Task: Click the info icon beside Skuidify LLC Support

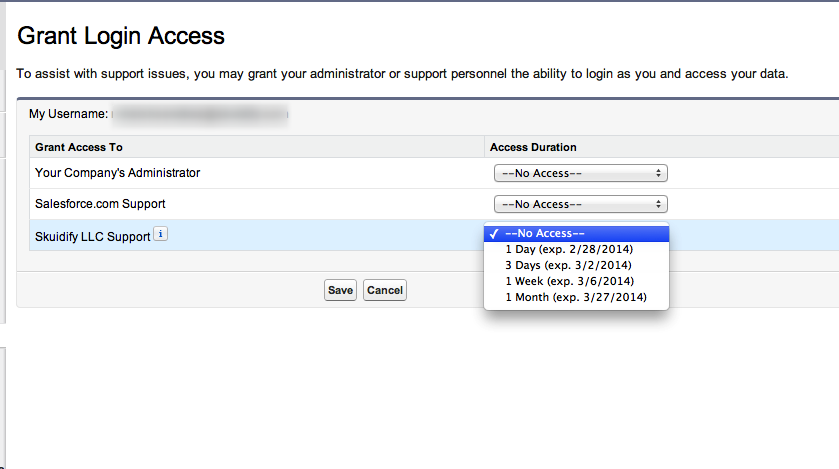Action: point(161,234)
